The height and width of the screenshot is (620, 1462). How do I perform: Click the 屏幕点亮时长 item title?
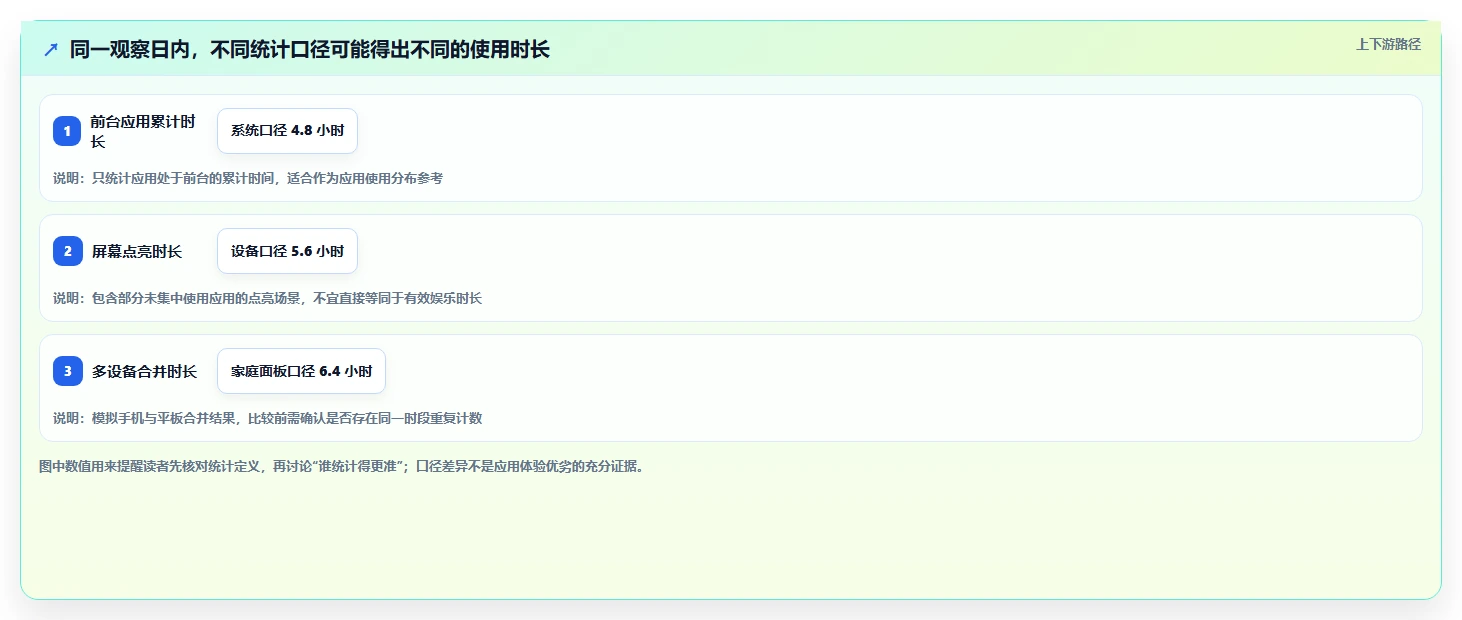pos(137,251)
